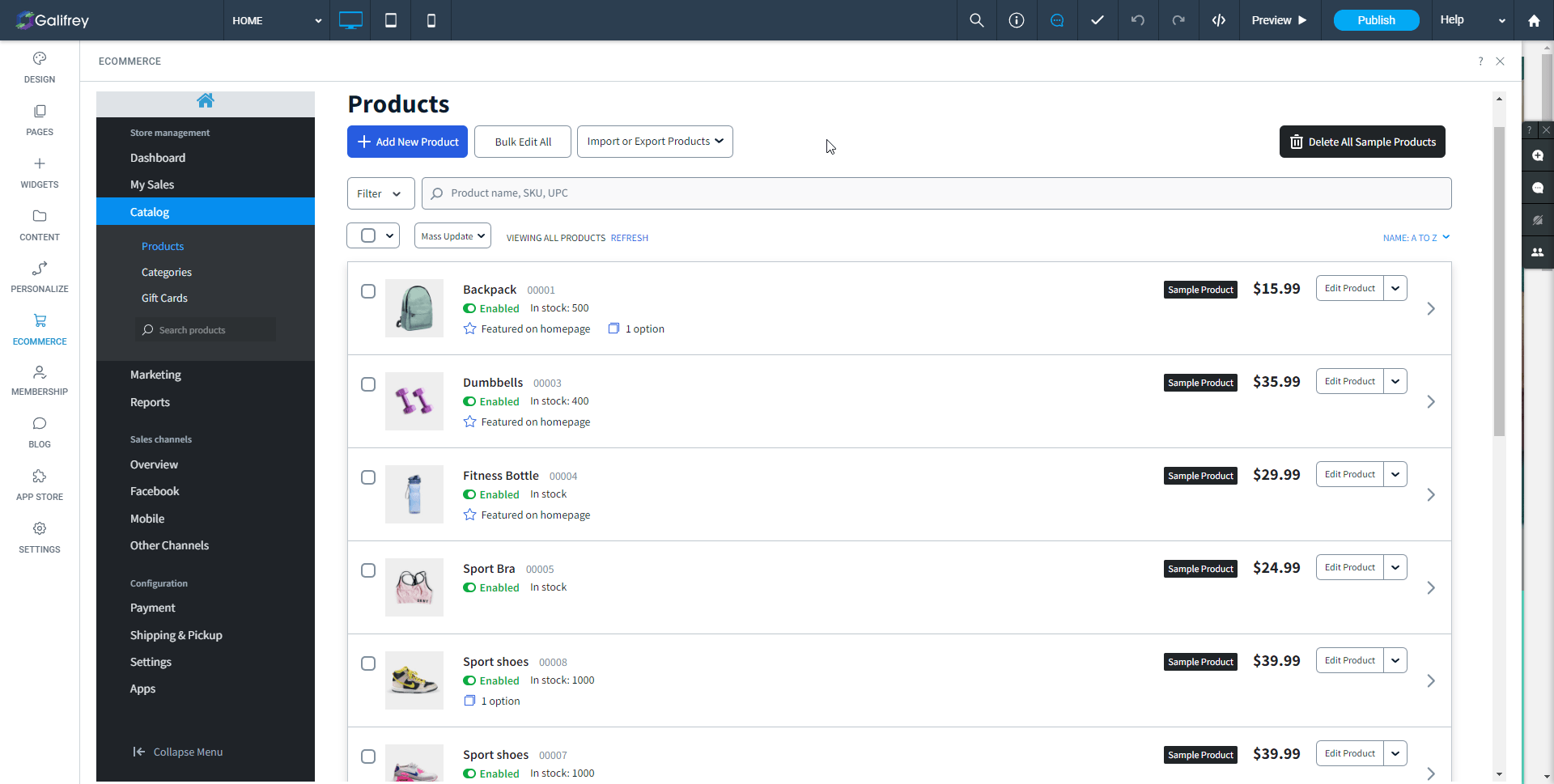The image size is (1554, 784).
Task: Select the Sport shoes 00007 checkbox
Action: pyautogui.click(x=368, y=756)
